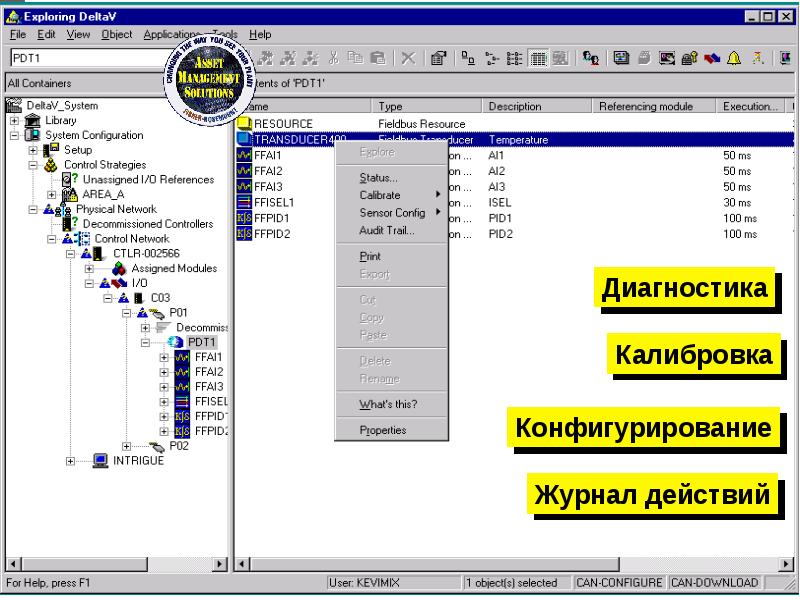Click the yellow alarm bell toolbar icon
The height and width of the screenshot is (600, 800).
pos(734,58)
